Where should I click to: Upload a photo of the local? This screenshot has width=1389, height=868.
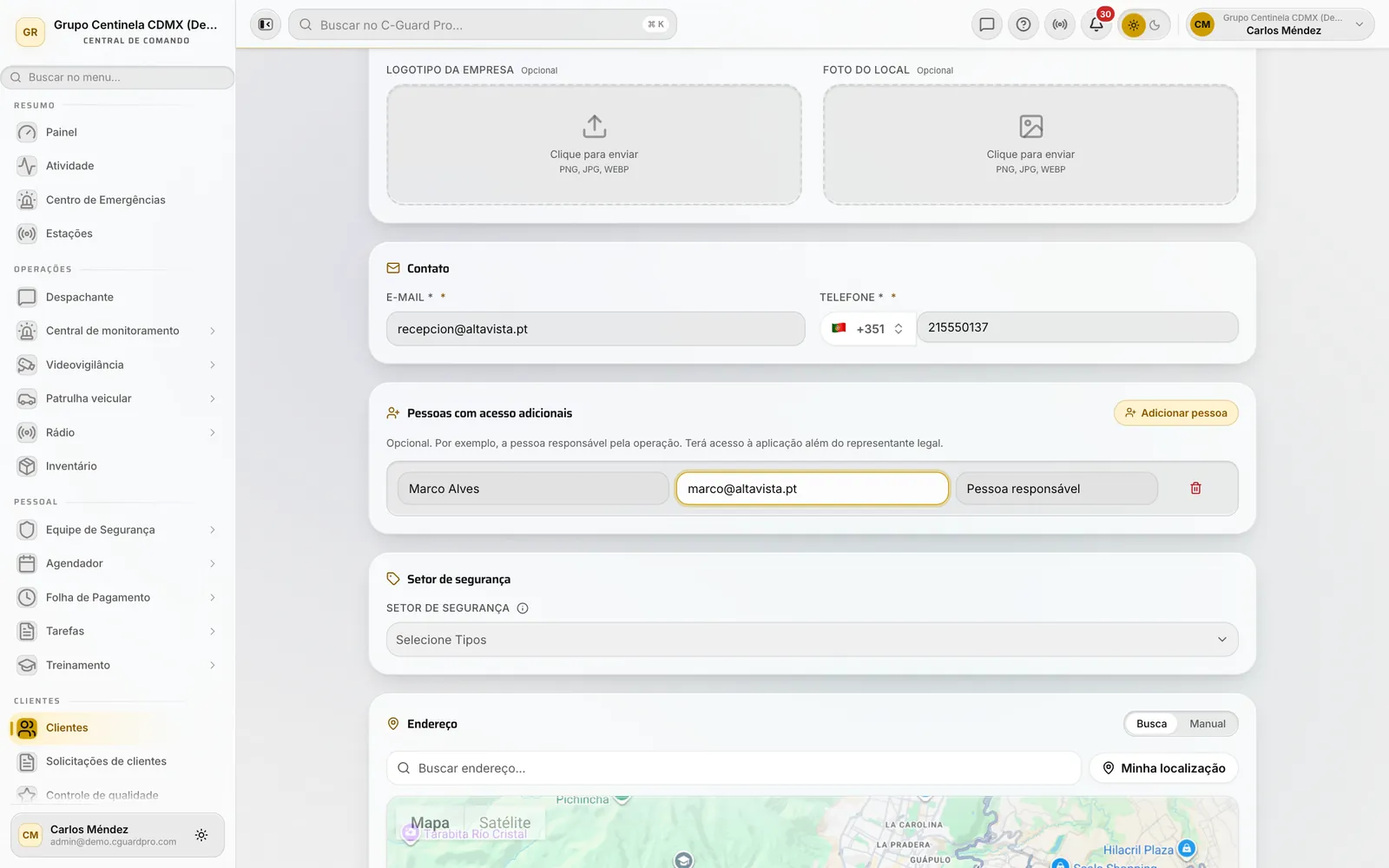(x=1030, y=145)
